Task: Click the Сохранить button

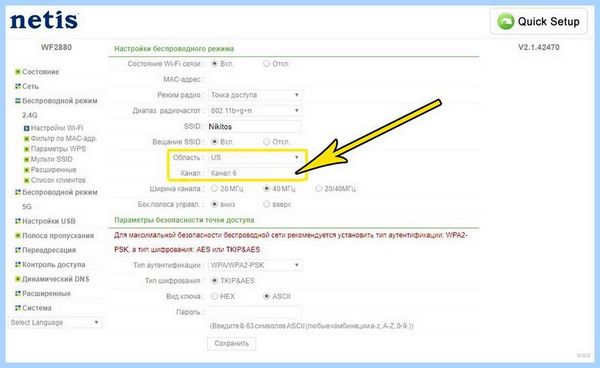Action: click(232, 344)
